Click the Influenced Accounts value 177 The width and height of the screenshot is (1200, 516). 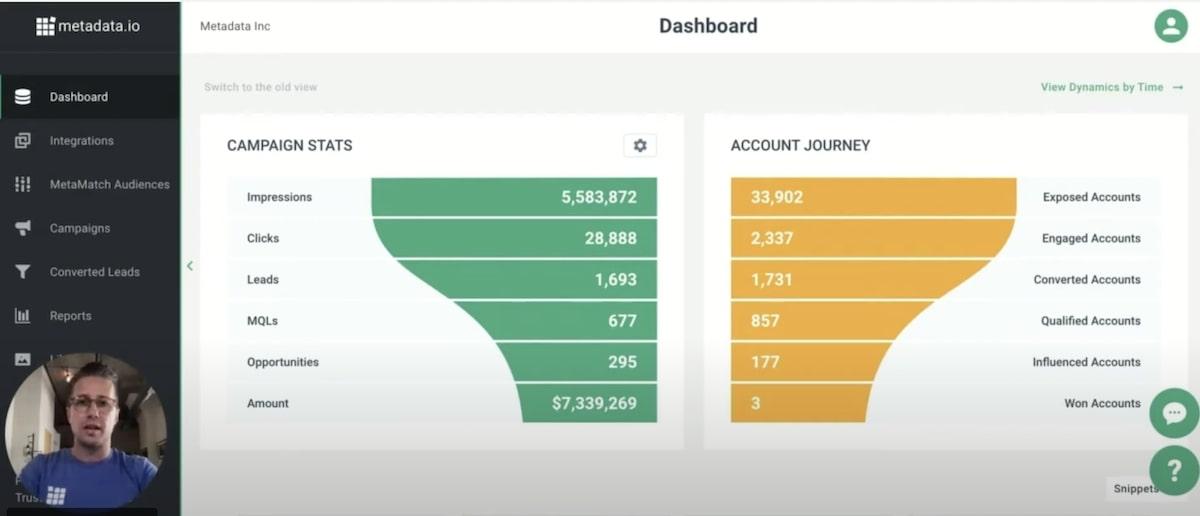click(x=765, y=362)
